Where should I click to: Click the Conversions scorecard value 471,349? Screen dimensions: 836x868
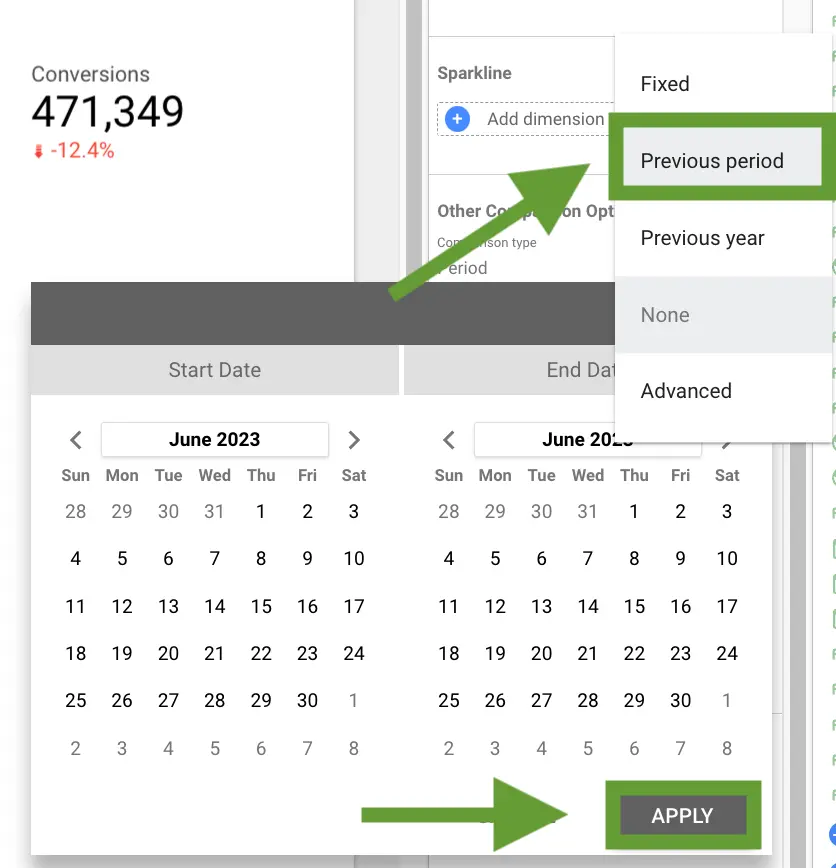point(107,111)
